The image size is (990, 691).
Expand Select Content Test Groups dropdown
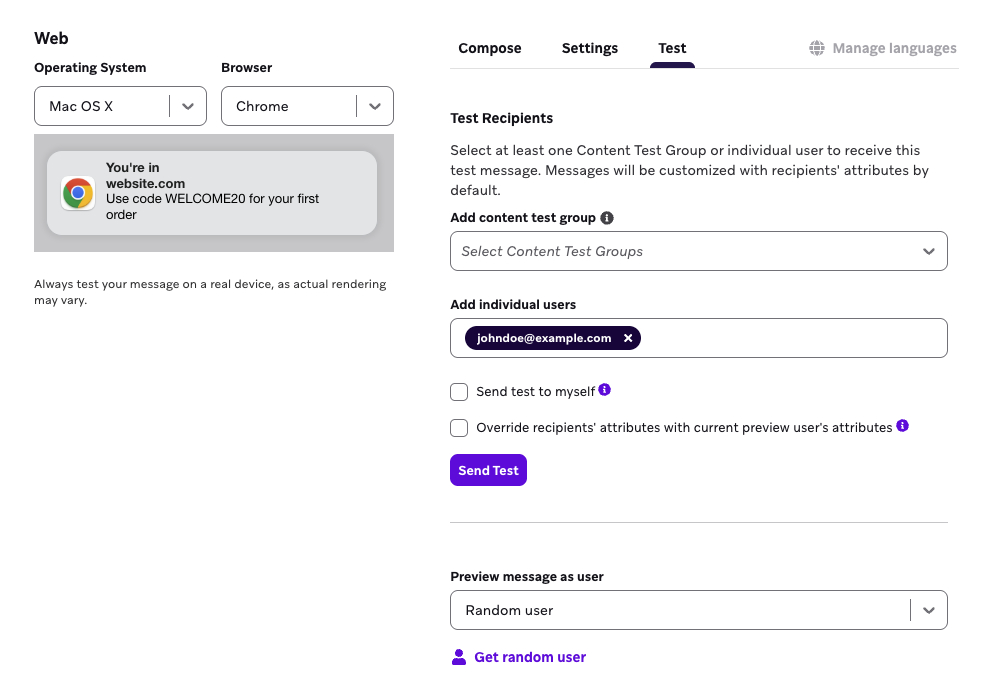click(698, 251)
